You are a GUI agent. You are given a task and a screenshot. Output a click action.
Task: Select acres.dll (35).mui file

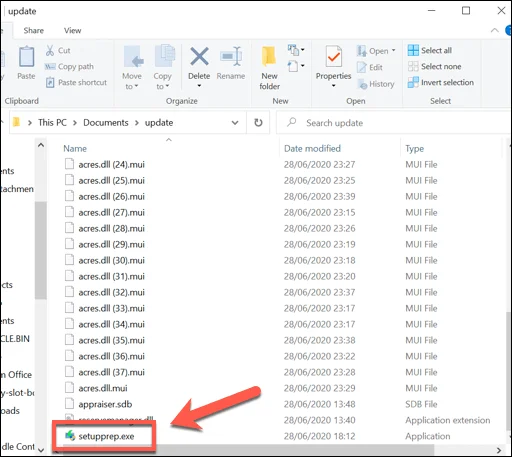pos(112,340)
